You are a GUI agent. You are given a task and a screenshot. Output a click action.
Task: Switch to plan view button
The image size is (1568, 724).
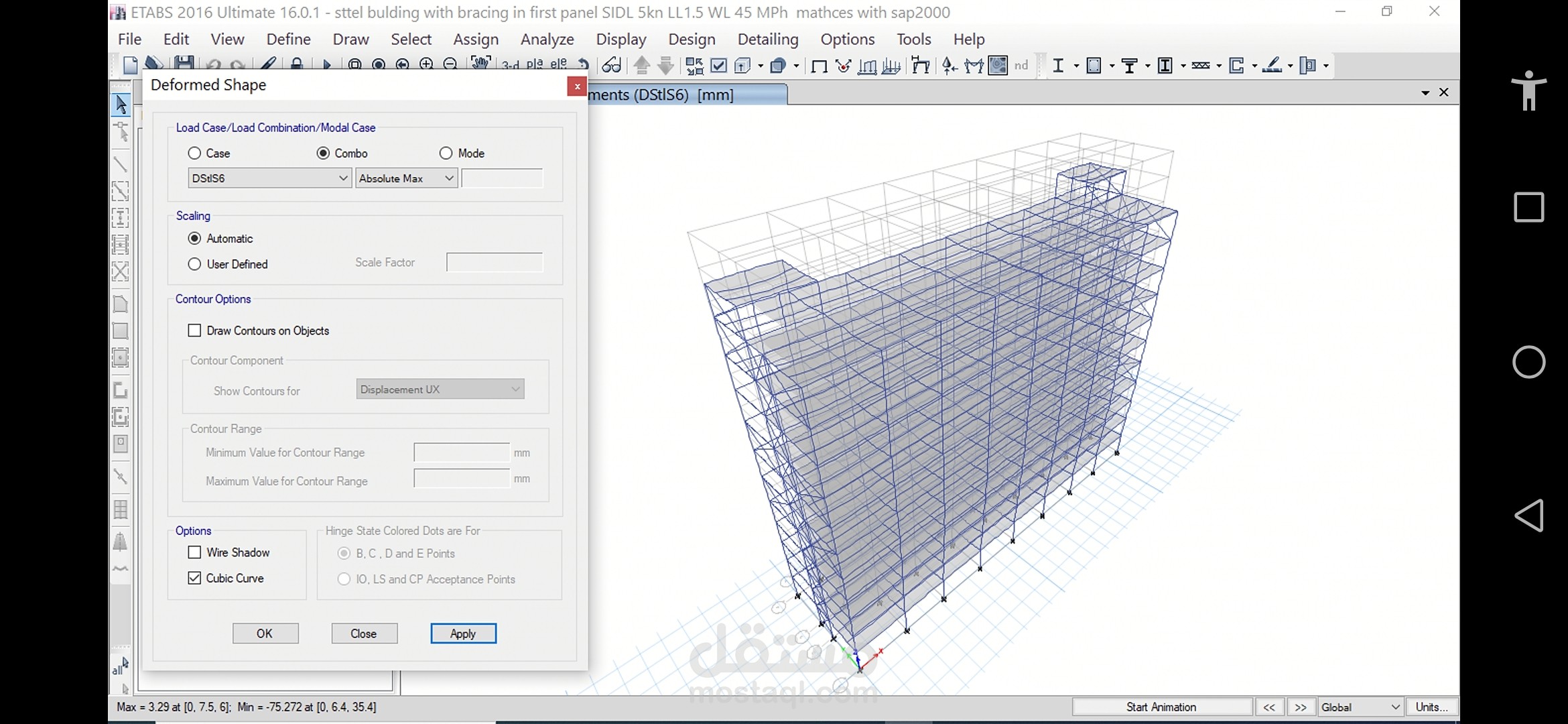click(535, 64)
